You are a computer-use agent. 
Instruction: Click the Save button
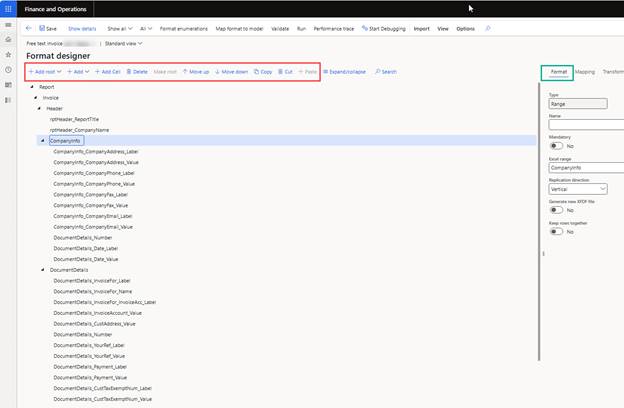(x=47, y=29)
